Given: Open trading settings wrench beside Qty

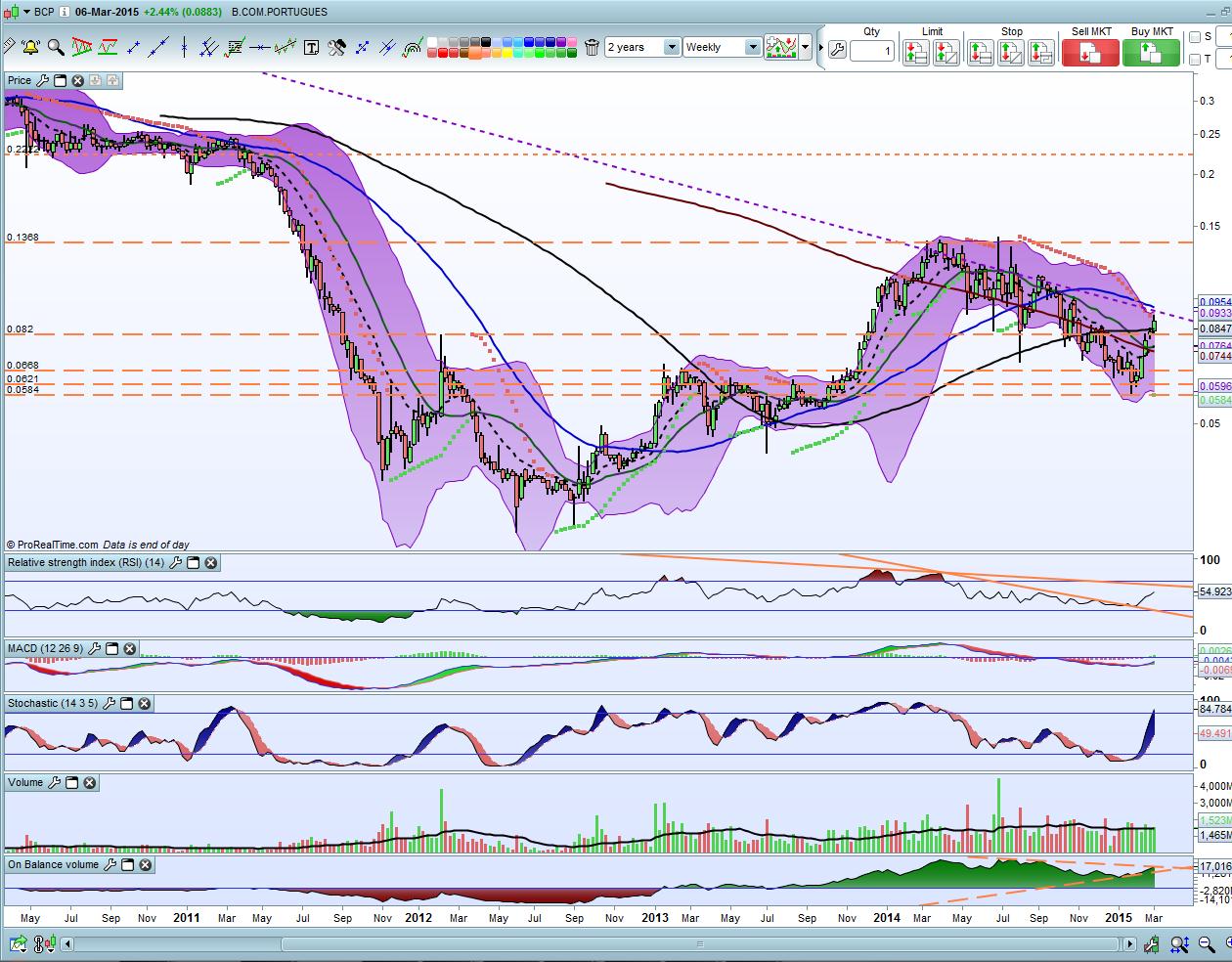Looking at the screenshot, I should (x=837, y=50).
